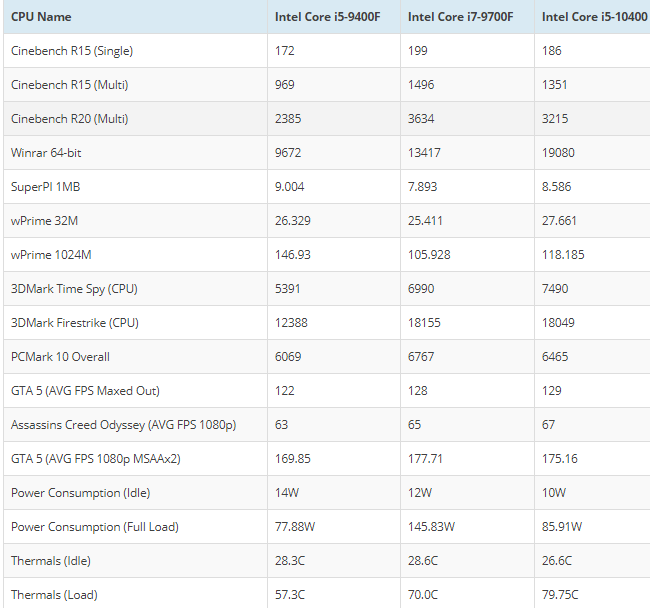650x608 pixels.
Task: Click the Thermals (Load) row label
Action: (x=54, y=595)
